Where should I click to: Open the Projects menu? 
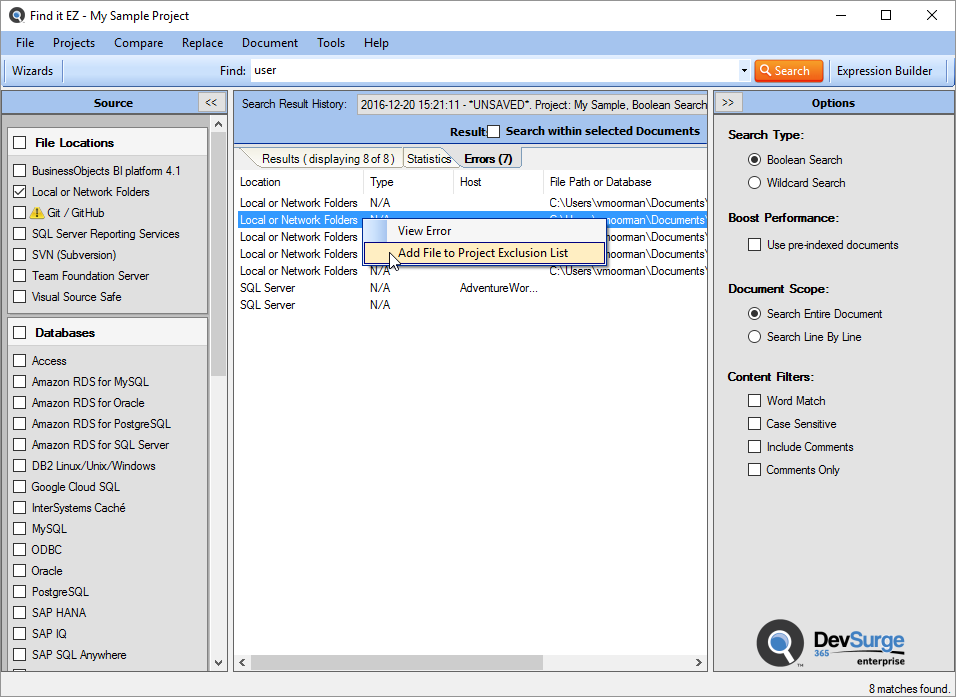tap(74, 43)
